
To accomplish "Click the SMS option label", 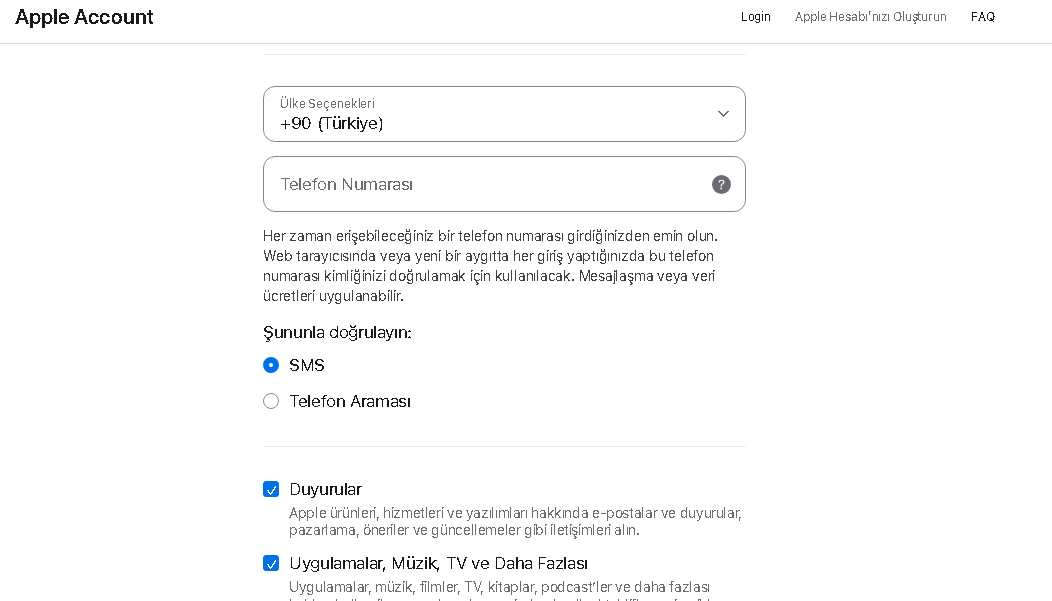I will 307,365.
